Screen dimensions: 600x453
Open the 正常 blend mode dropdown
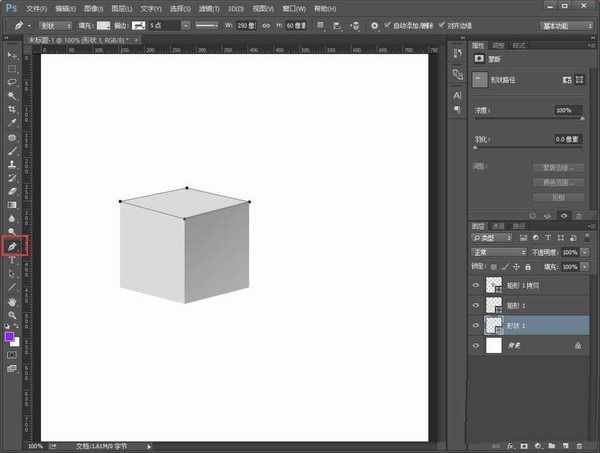(498, 252)
